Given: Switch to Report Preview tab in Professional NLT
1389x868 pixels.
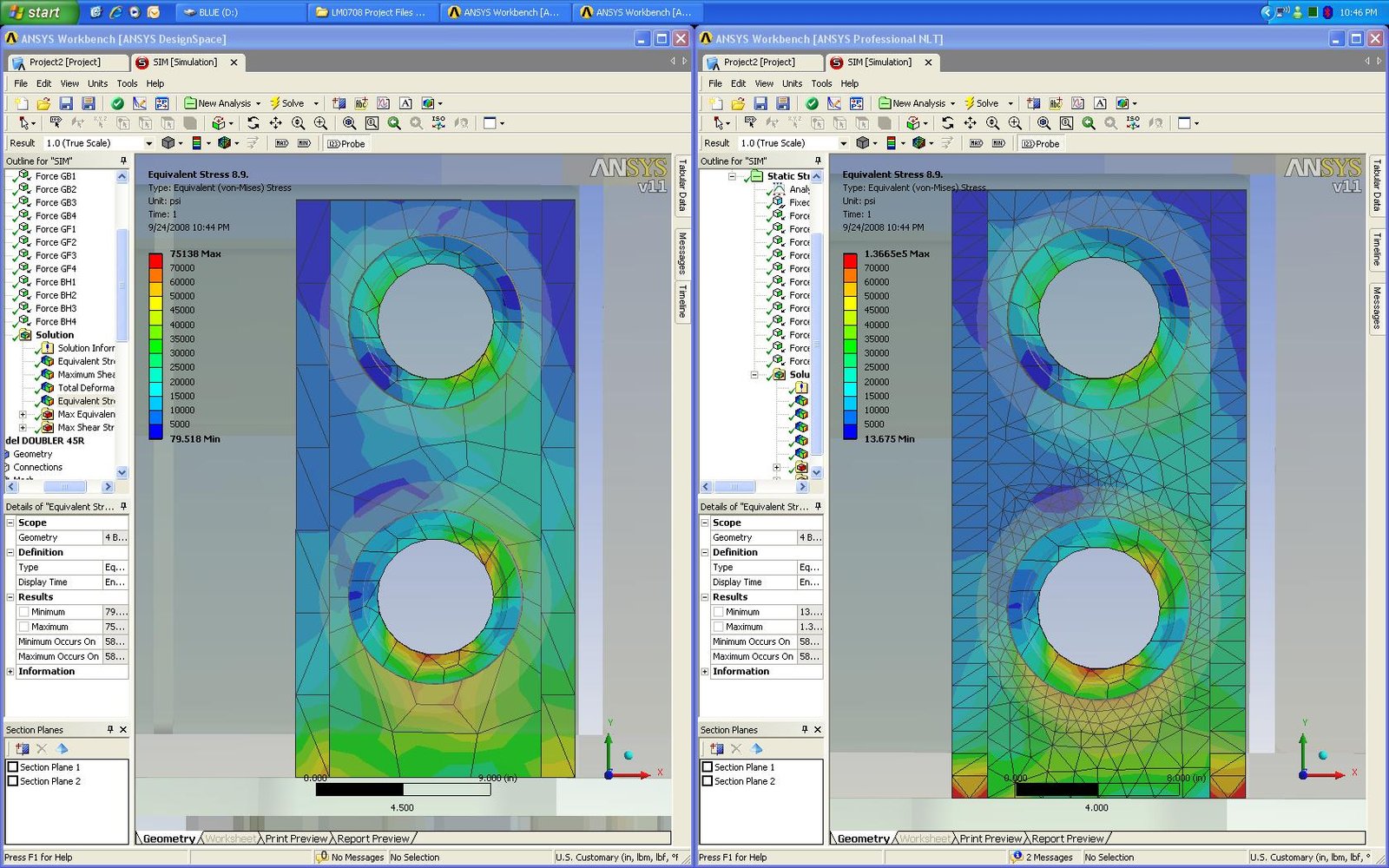Looking at the screenshot, I should (1068, 838).
